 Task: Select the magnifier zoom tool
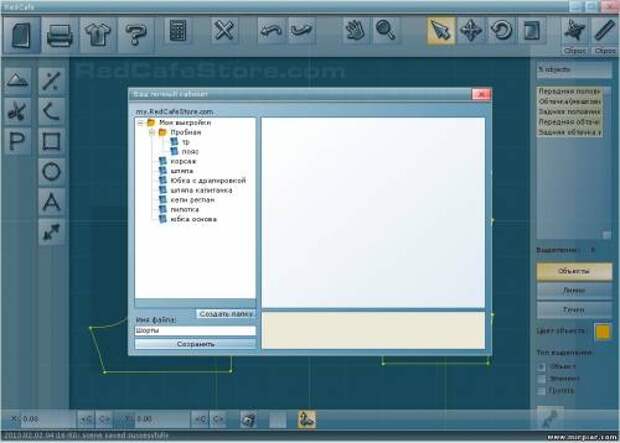click(386, 30)
